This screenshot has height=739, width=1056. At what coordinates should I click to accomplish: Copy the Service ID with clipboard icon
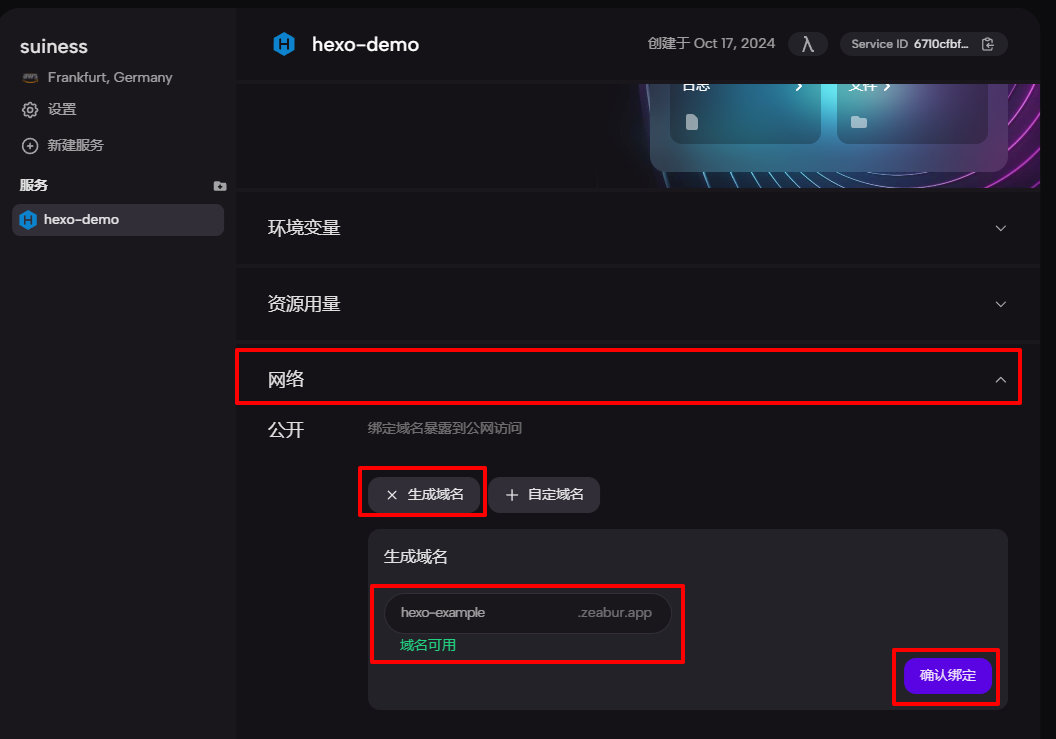coord(988,44)
